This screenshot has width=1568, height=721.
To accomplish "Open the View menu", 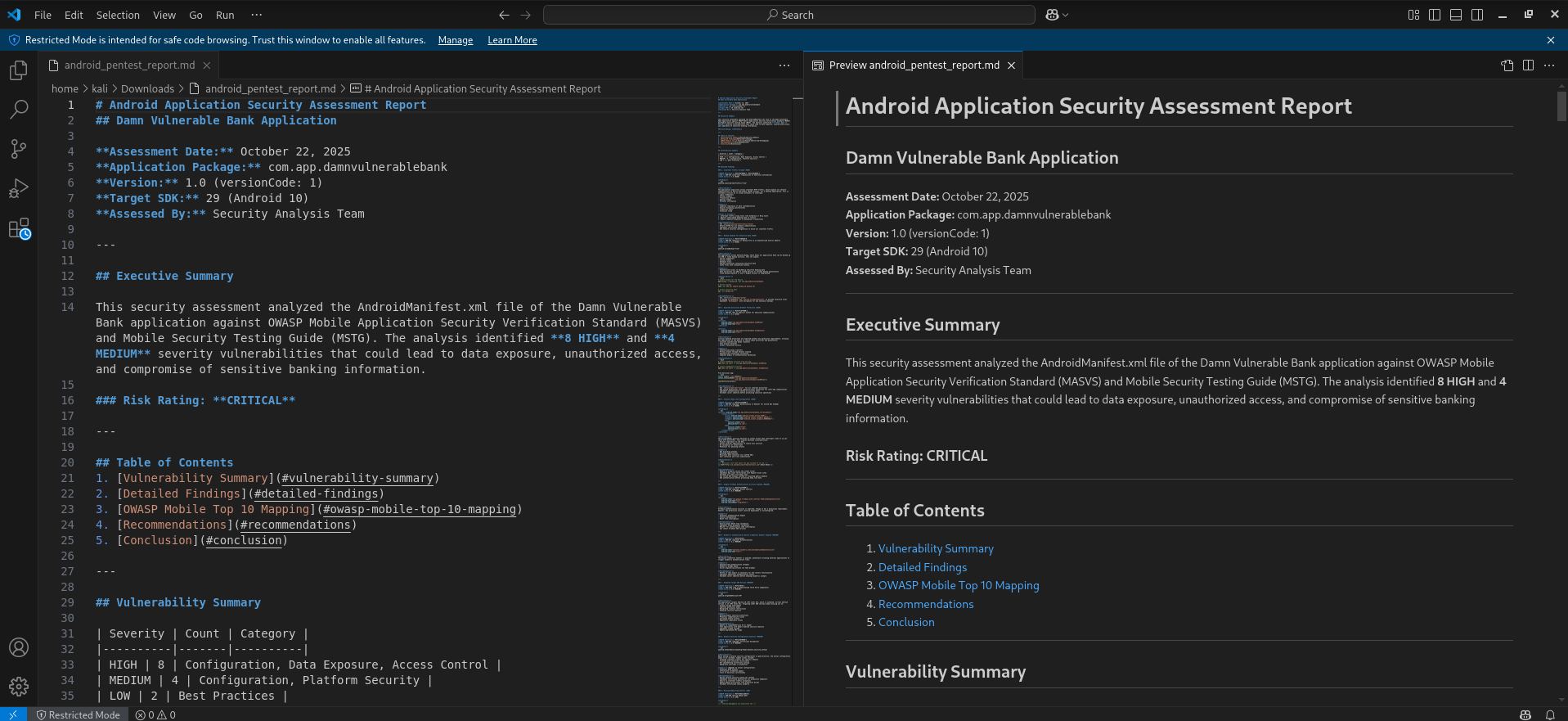I will tap(164, 15).
